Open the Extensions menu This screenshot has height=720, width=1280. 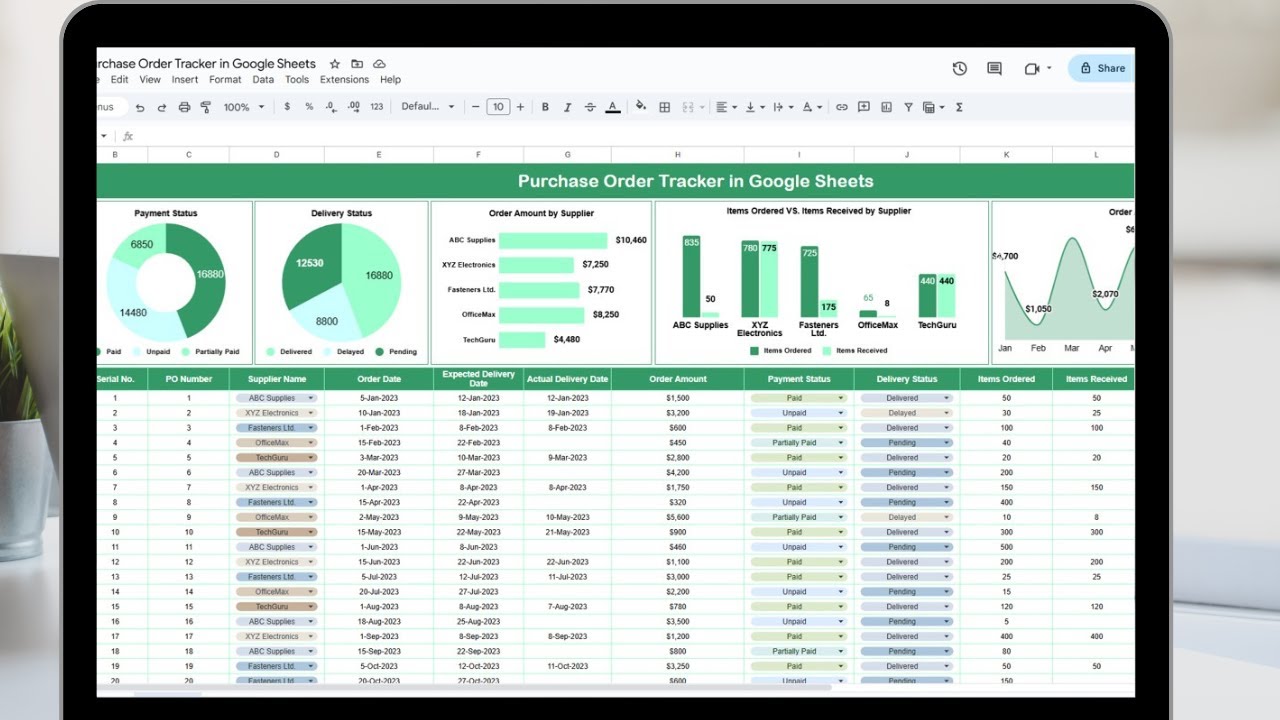click(x=344, y=79)
